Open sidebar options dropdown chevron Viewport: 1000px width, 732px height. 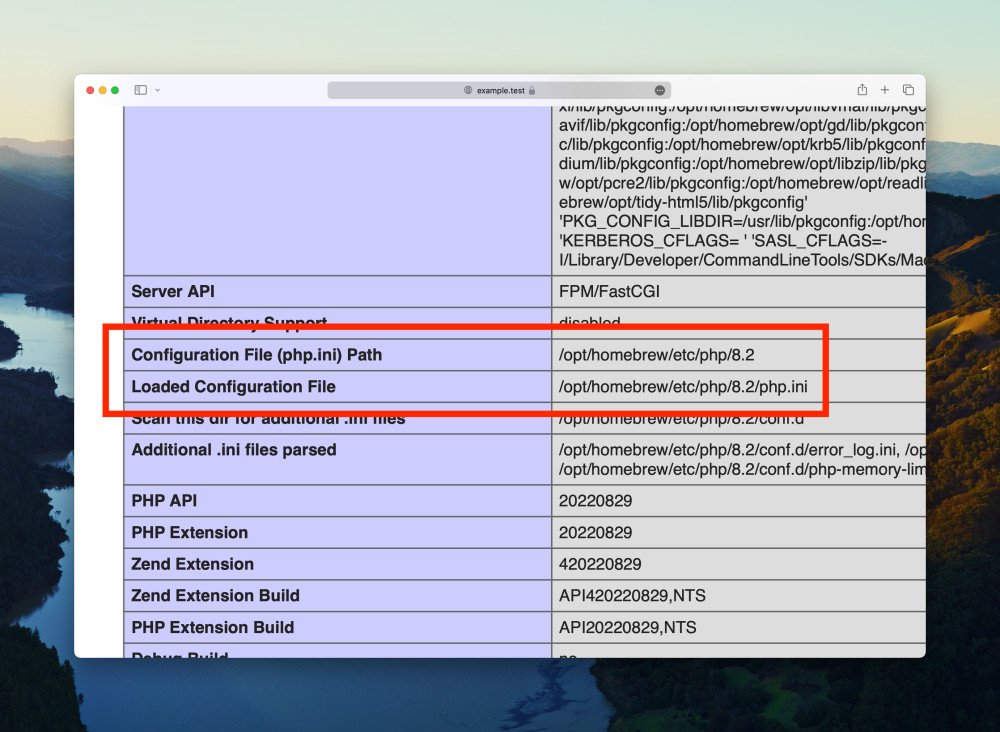click(x=158, y=90)
